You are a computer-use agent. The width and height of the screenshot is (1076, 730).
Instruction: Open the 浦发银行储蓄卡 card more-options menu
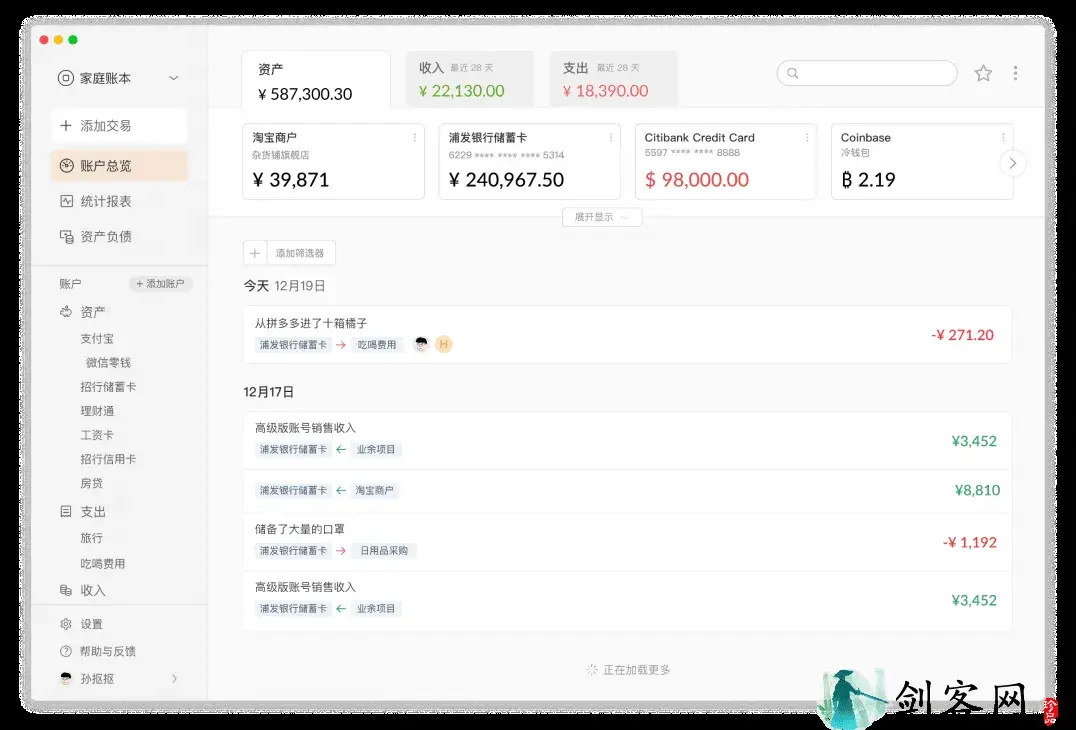pos(611,138)
